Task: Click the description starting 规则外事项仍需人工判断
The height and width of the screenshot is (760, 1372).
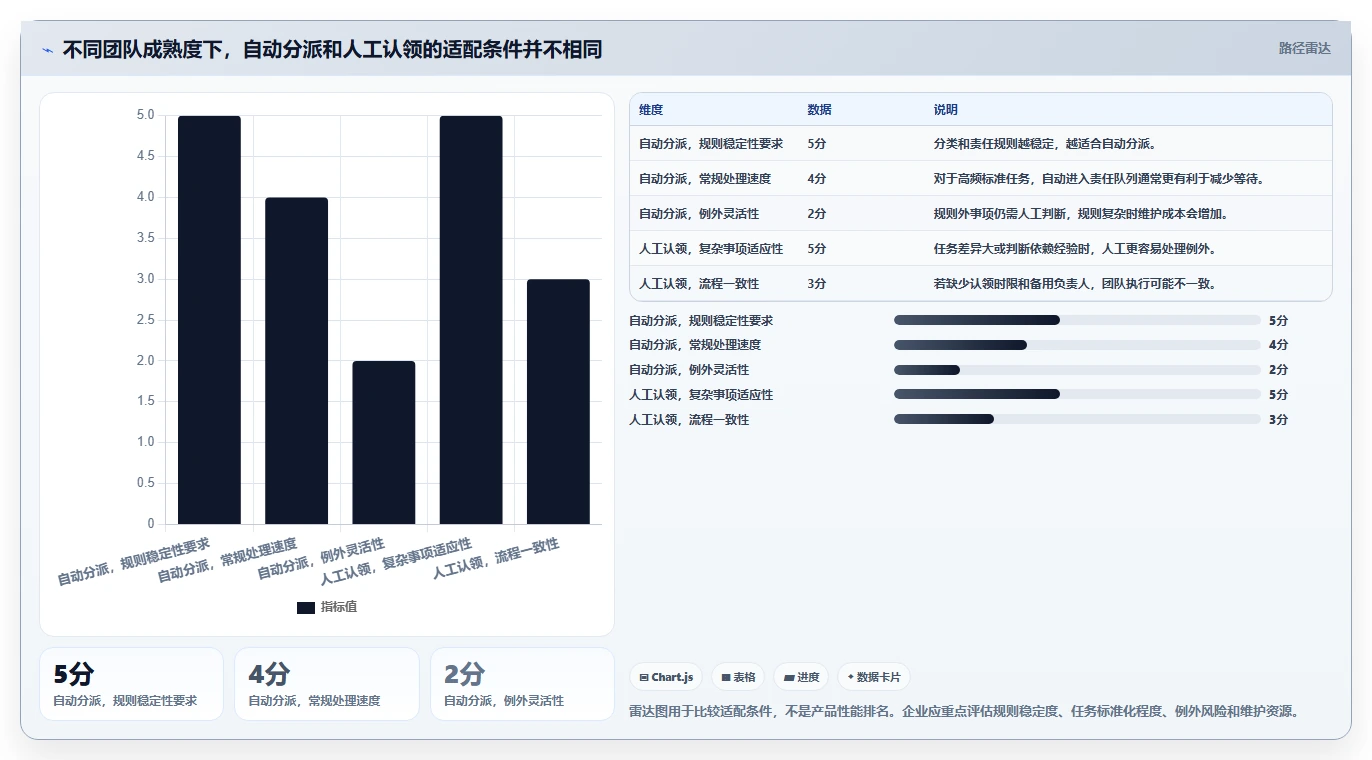Action: point(1081,214)
